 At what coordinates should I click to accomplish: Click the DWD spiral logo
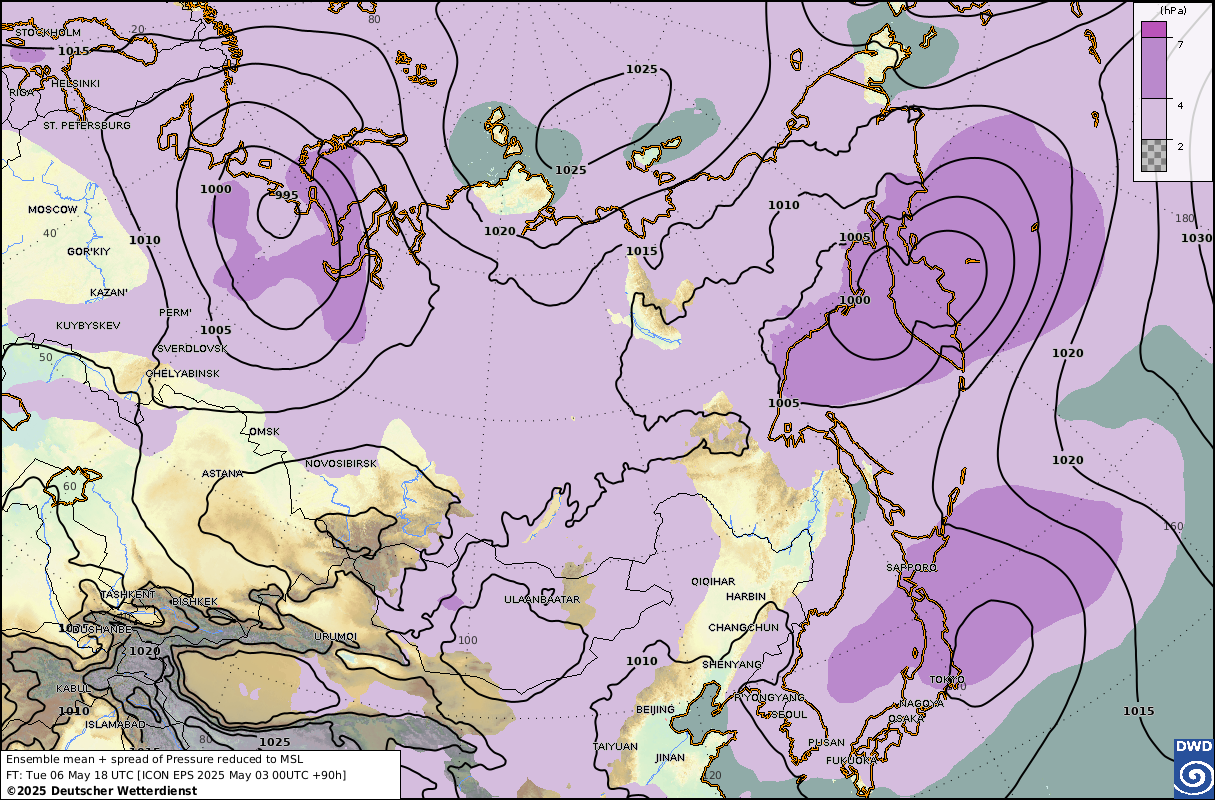(1193, 769)
